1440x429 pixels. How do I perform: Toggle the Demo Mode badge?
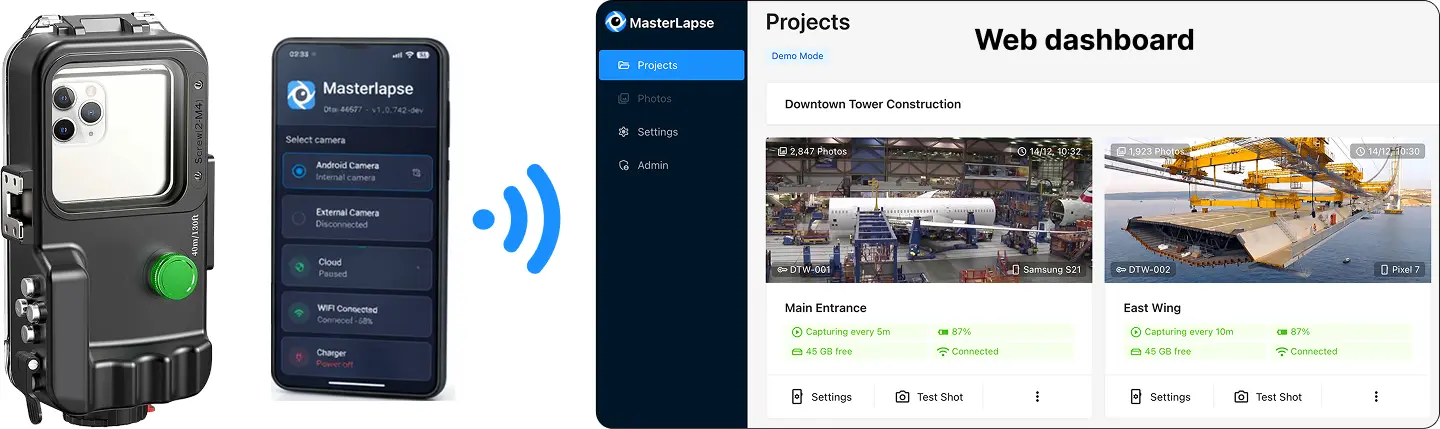coord(797,56)
